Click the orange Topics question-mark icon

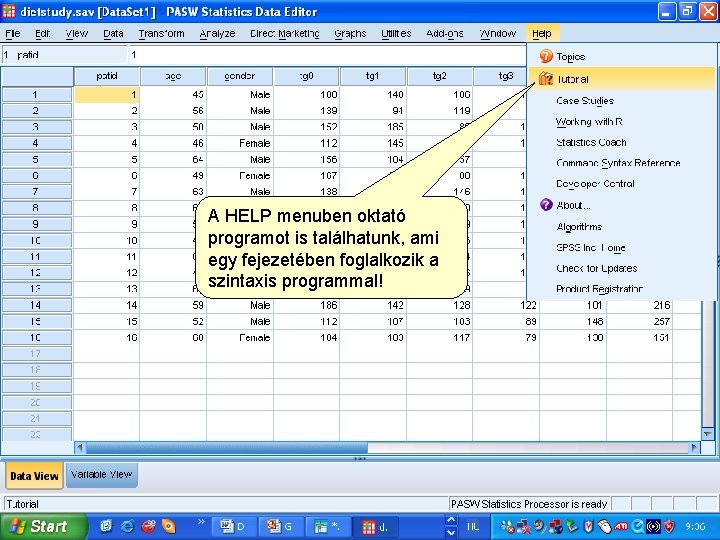(546, 56)
